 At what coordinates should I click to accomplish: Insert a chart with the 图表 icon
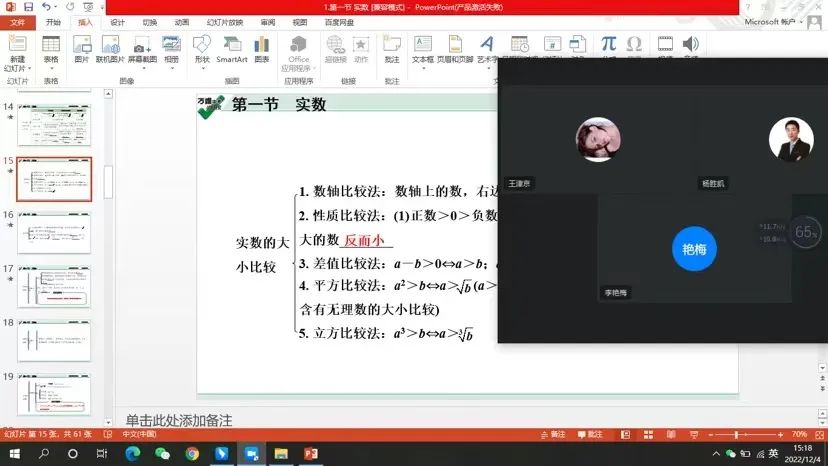pos(262,48)
